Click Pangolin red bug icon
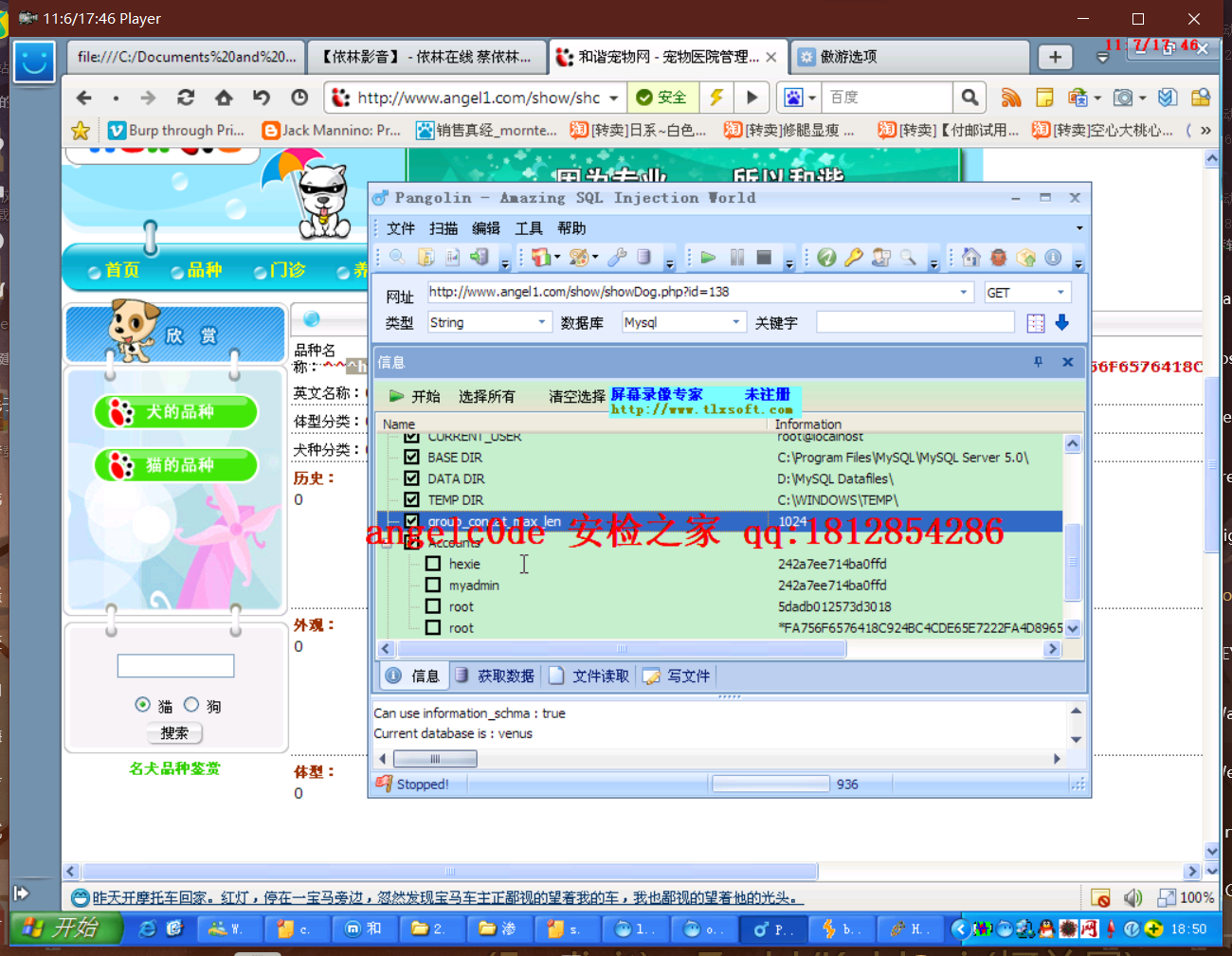This screenshot has width=1232, height=956. [x=998, y=258]
